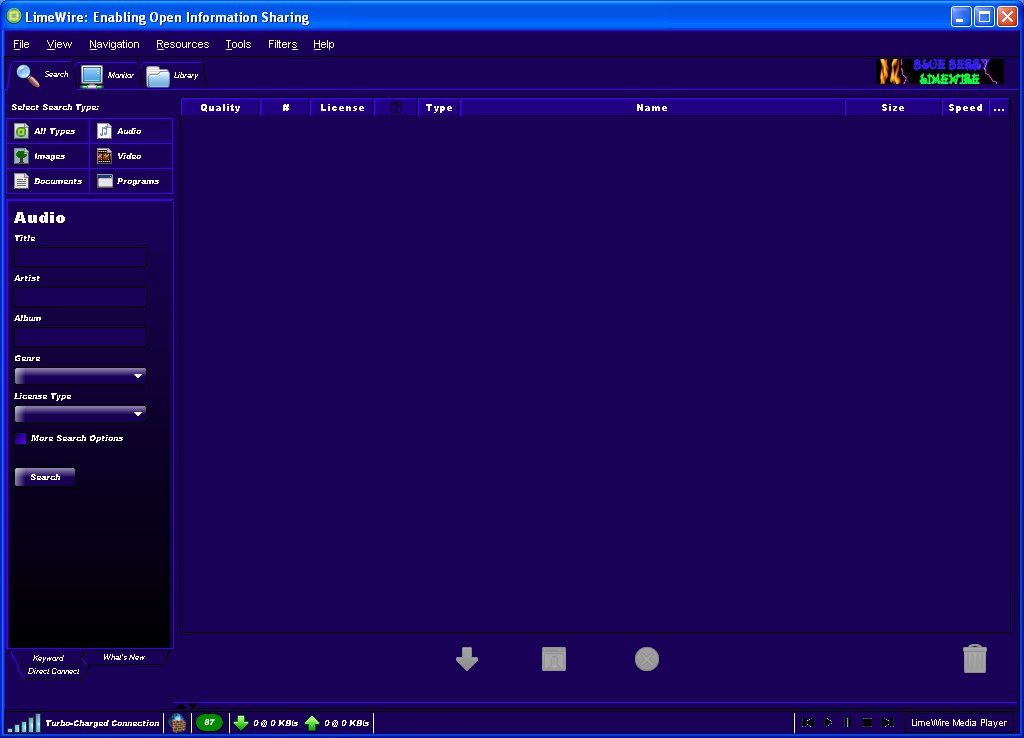Image resolution: width=1024 pixels, height=738 pixels.
Task: Enable More Search Options checkbox
Action: tap(21, 438)
